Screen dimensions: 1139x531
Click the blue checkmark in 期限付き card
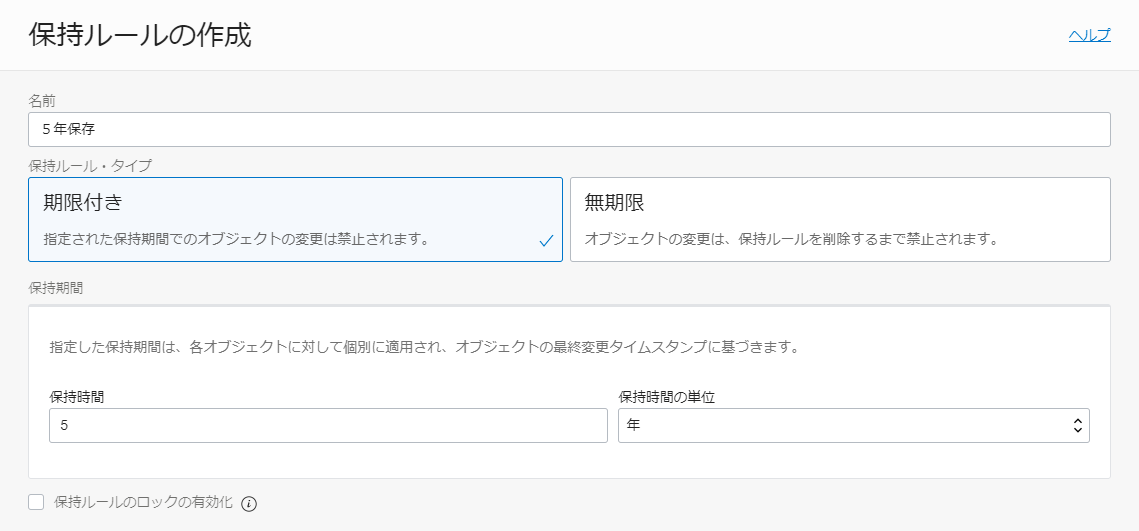[547, 241]
